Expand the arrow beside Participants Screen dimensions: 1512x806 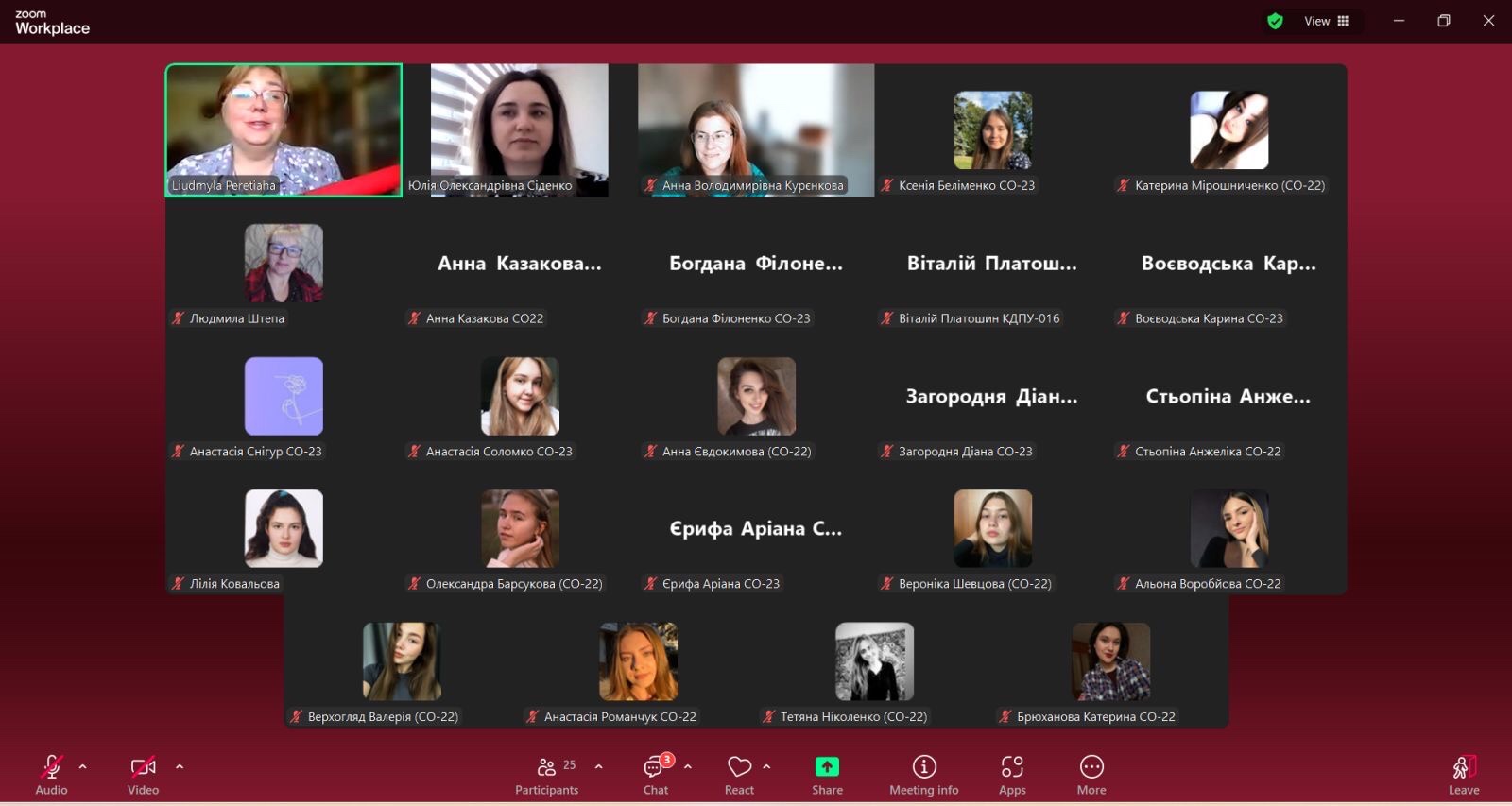tap(598, 766)
